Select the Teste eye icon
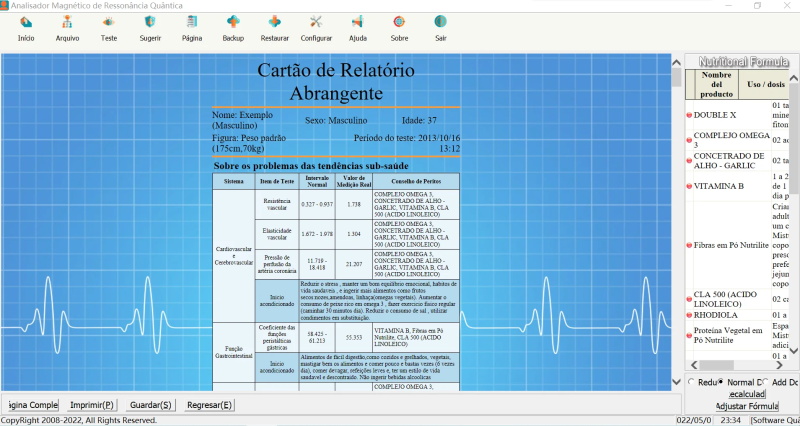 [109, 22]
